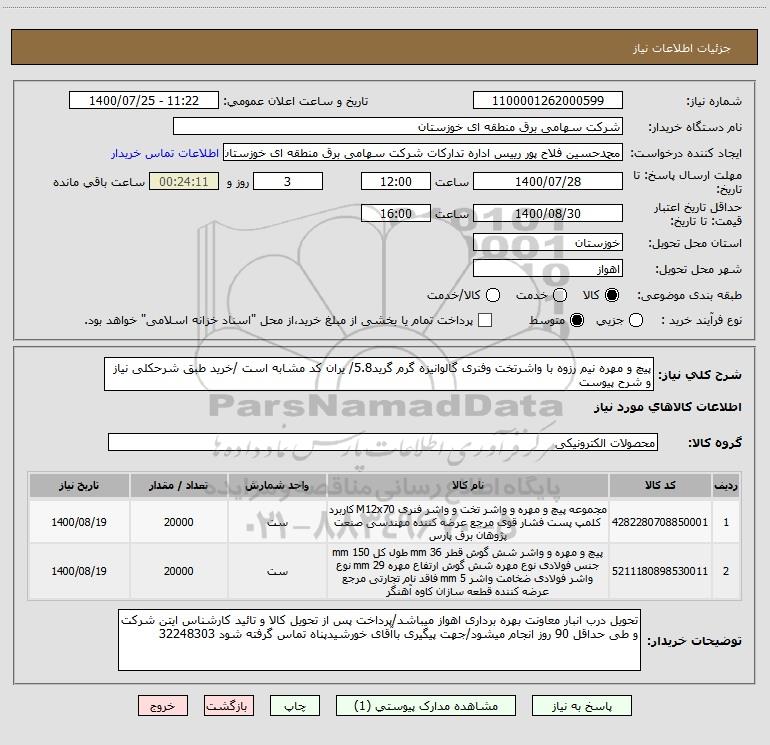Click the توضیحات خریدار notes text area

379,640
